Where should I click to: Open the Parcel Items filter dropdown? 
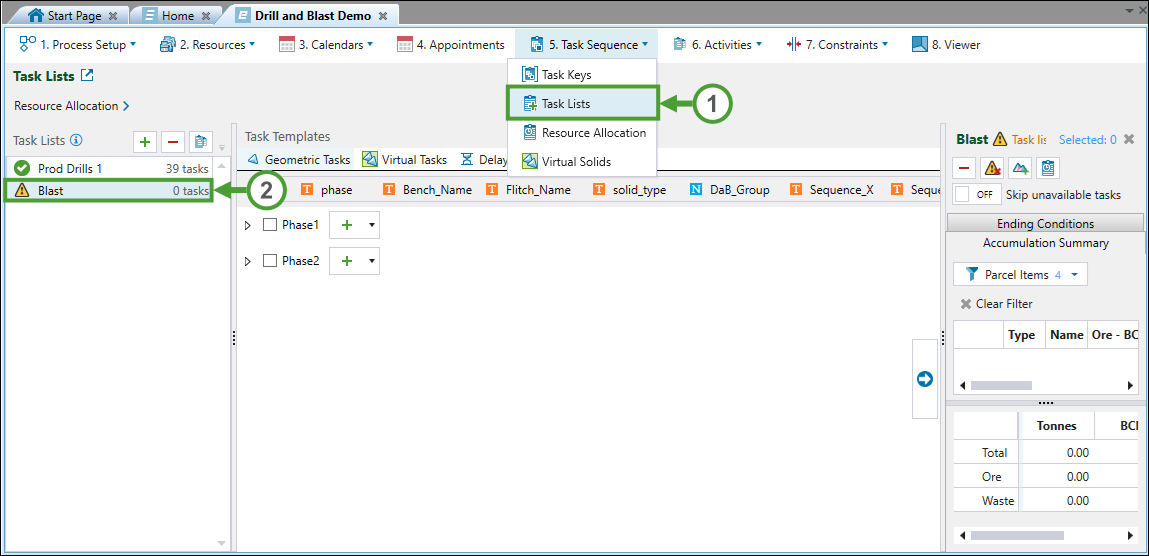tap(1020, 275)
